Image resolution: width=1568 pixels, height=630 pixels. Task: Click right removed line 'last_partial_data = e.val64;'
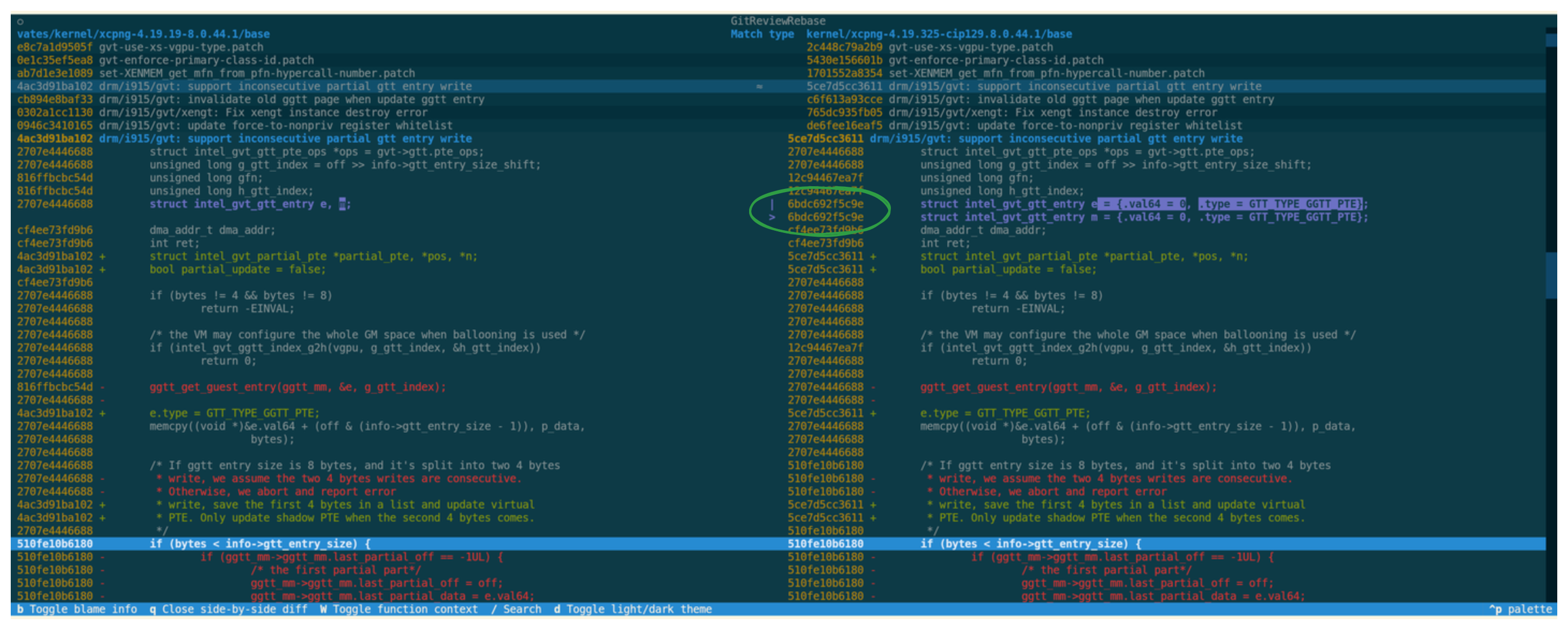tap(1163, 597)
